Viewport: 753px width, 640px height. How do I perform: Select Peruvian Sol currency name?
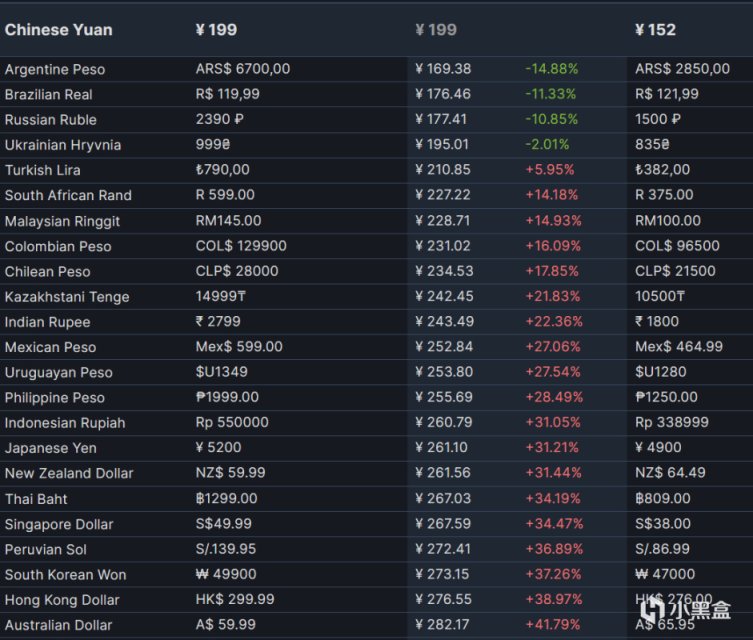(46, 550)
